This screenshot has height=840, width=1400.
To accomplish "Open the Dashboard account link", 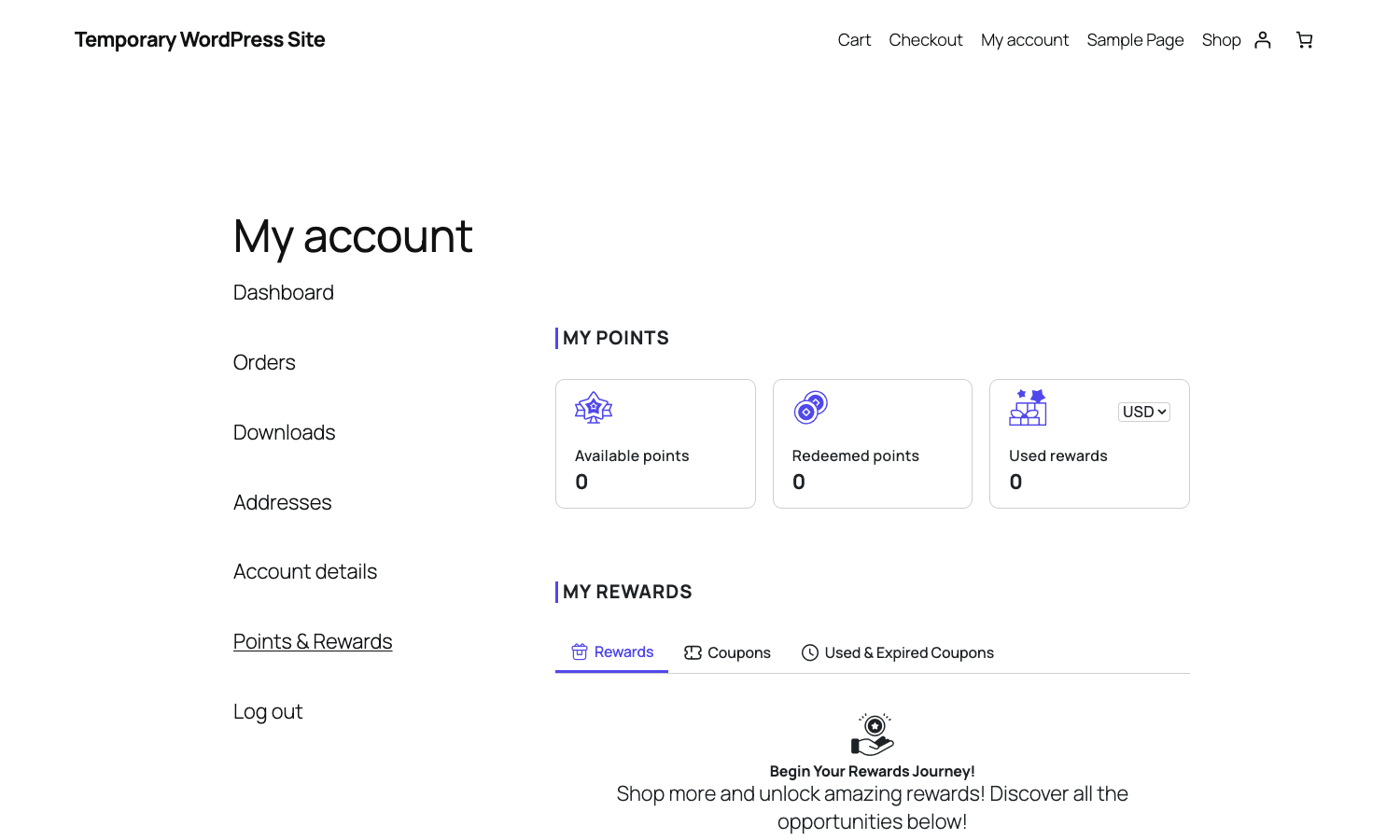I will coord(284,292).
